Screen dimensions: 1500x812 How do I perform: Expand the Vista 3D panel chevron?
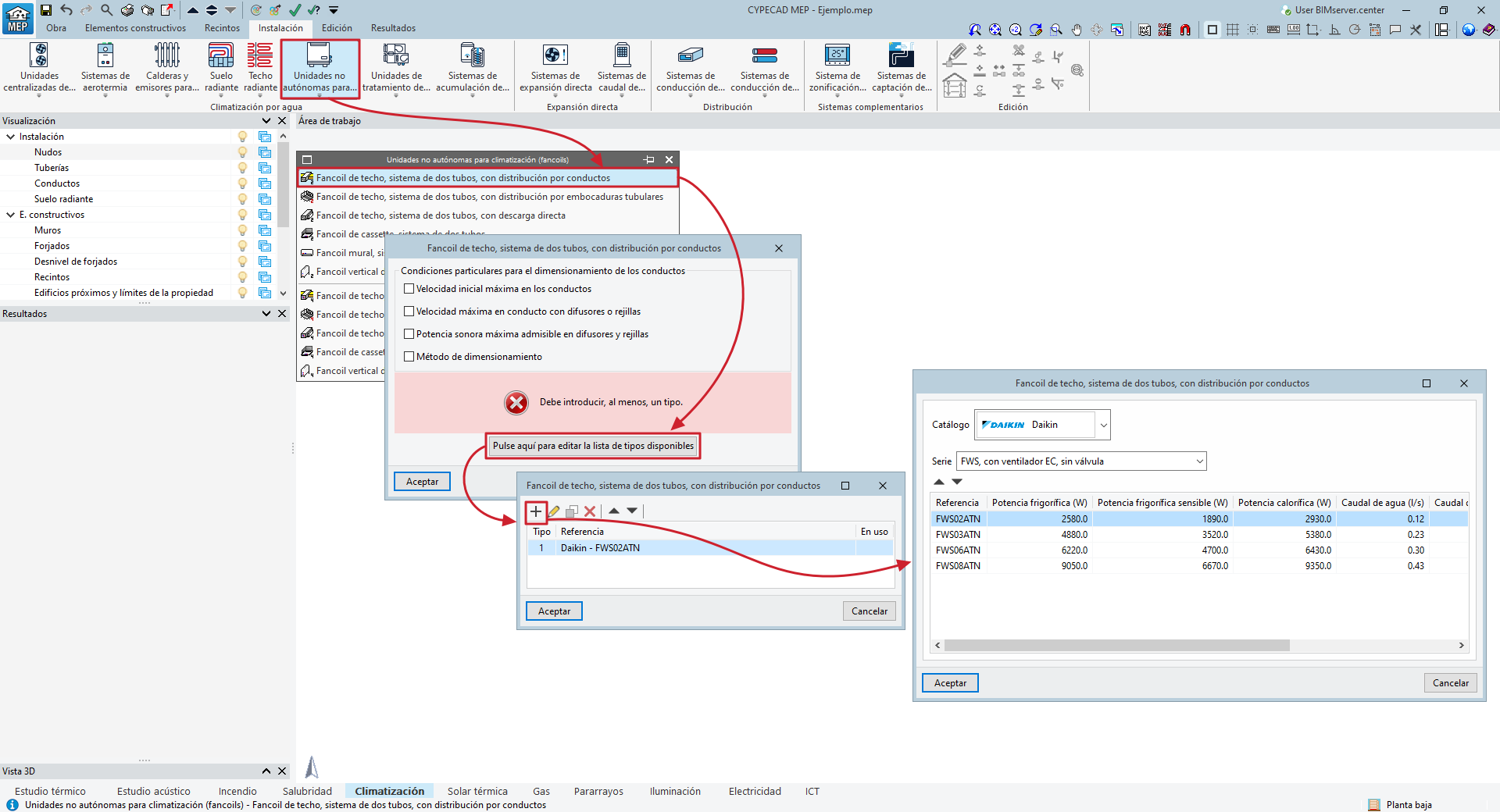pyautogui.click(x=266, y=771)
